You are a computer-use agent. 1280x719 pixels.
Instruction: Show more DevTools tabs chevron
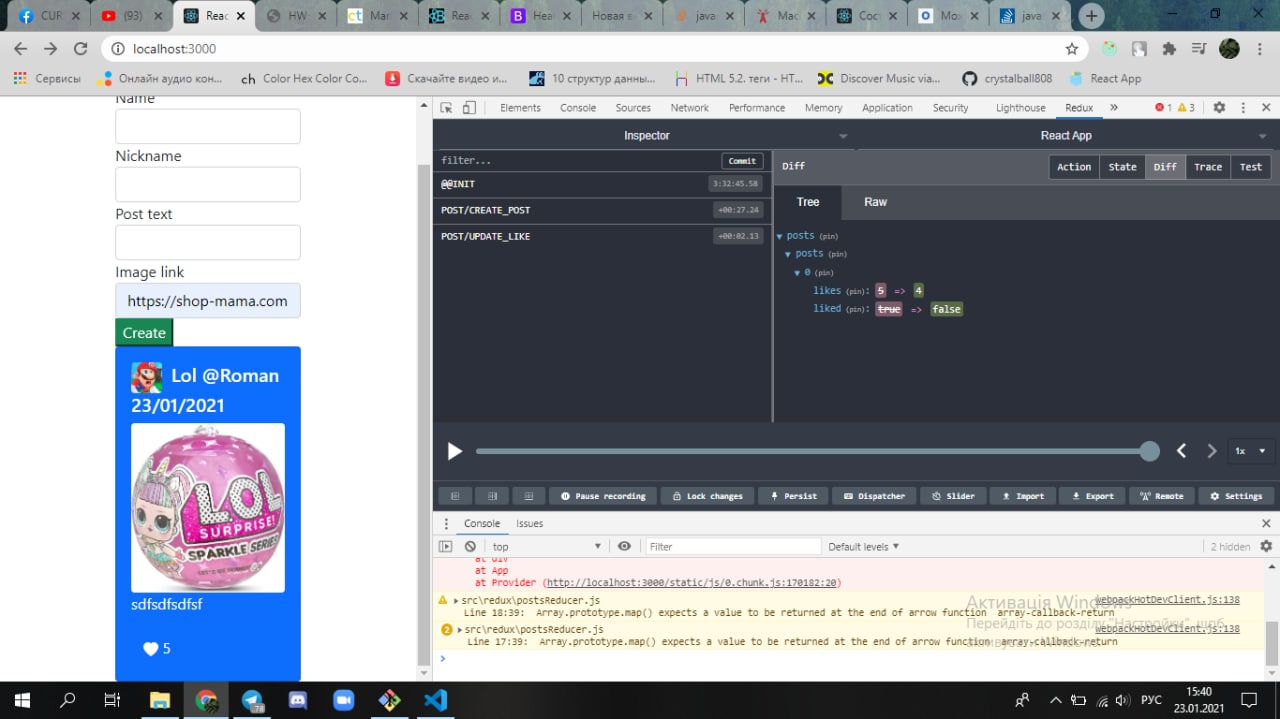point(1114,108)
